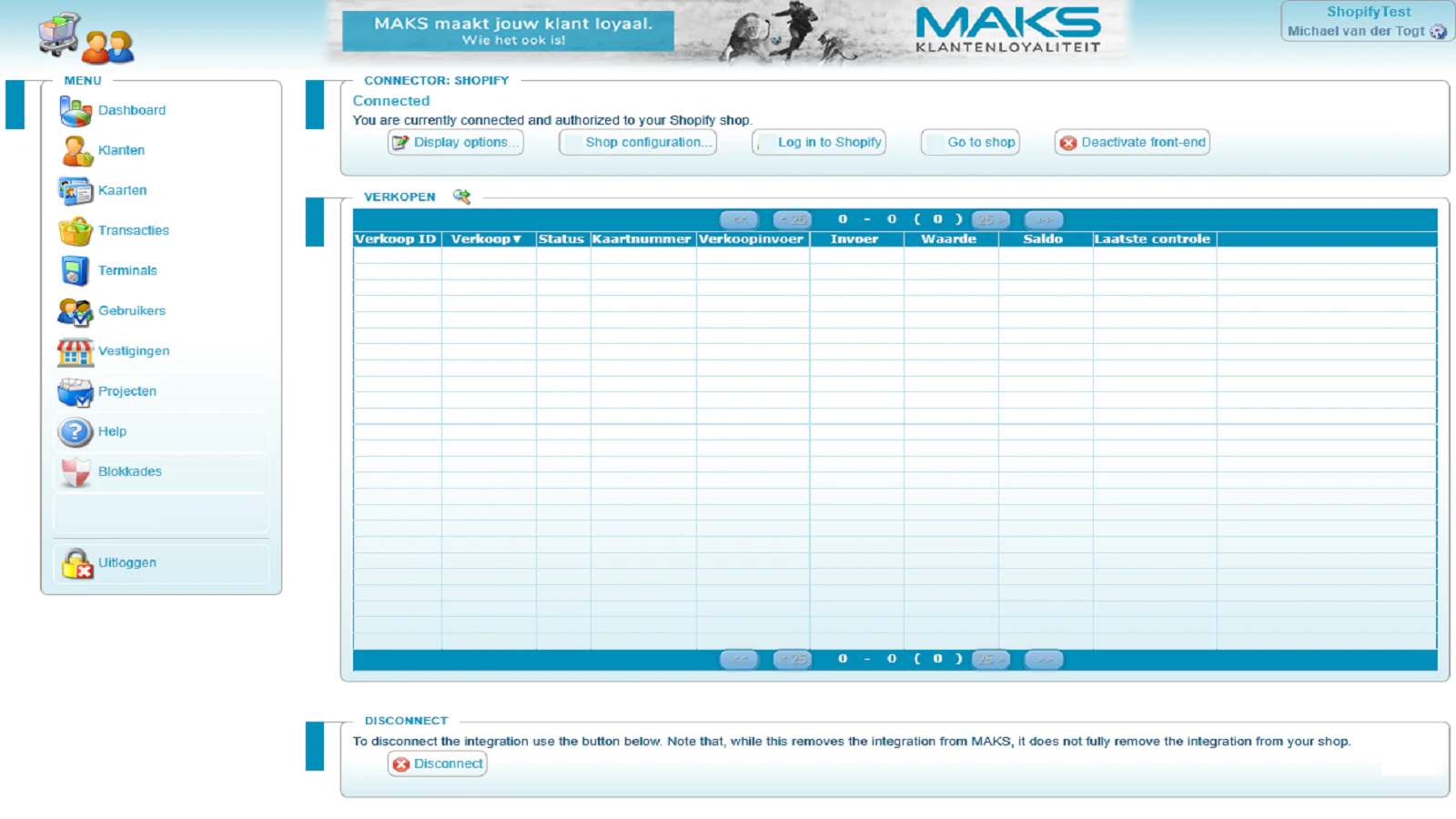Click the Go to shop button
Screen dimensions: 1456x819
tap(970, 142)
